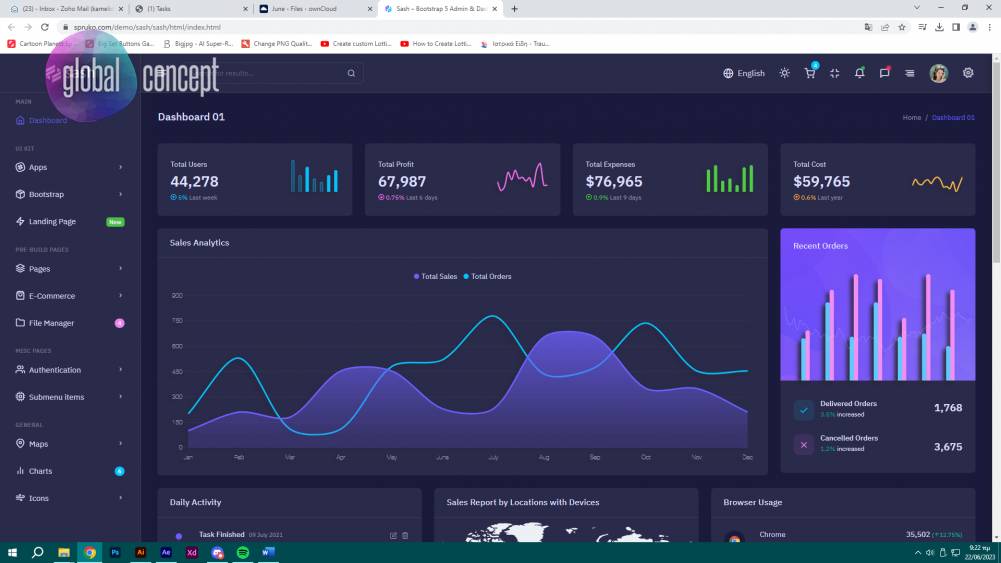Screen dimensions: 1001x563
Task: Click the Home breadcrumb link
Action: click(x=911, y=118)
